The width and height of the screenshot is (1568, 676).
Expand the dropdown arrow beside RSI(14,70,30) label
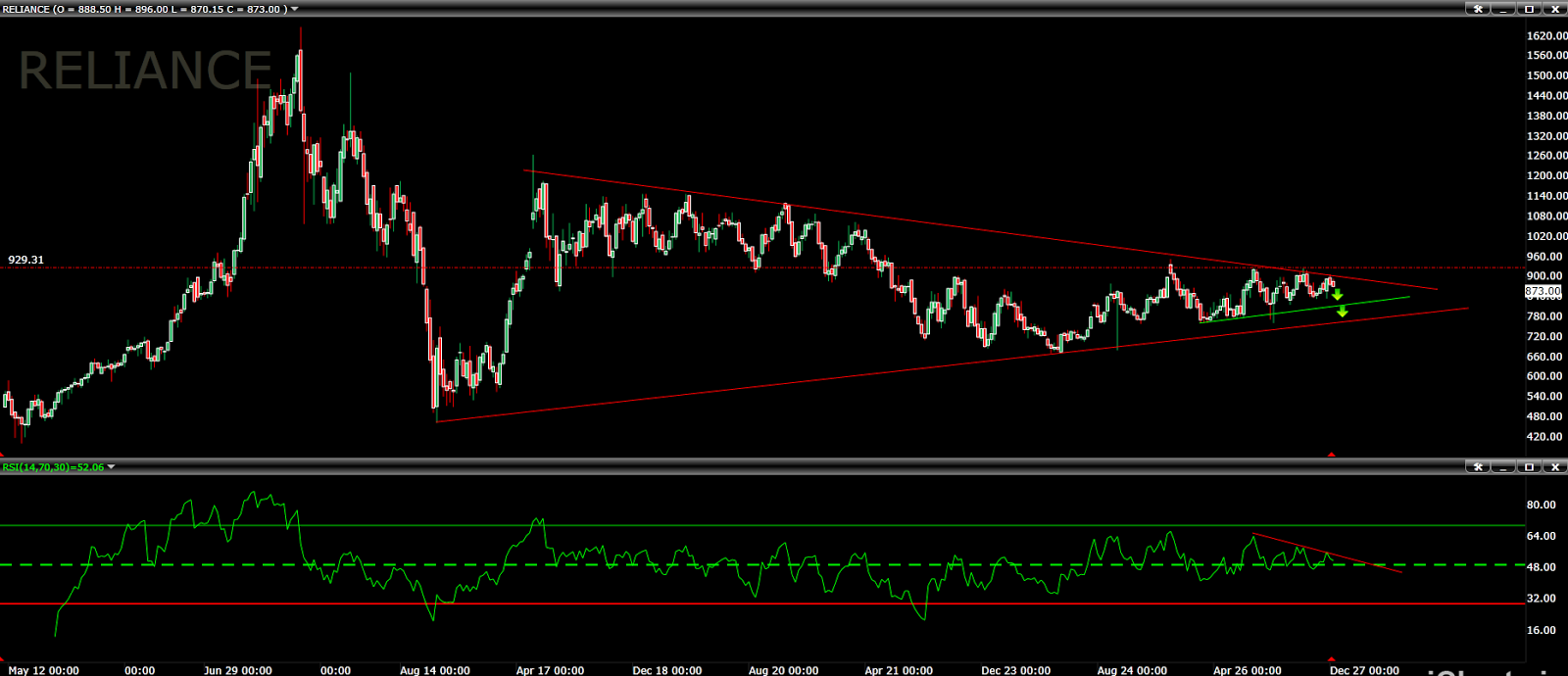click(111, 467)
